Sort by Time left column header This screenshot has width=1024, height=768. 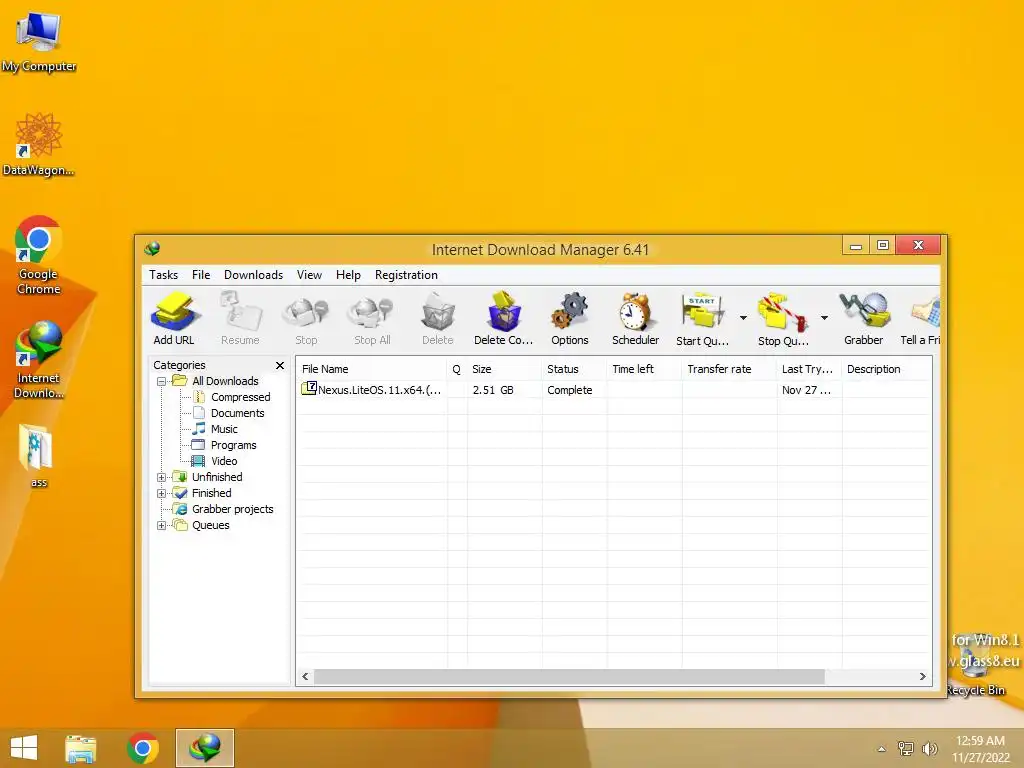tap(644, 369)
